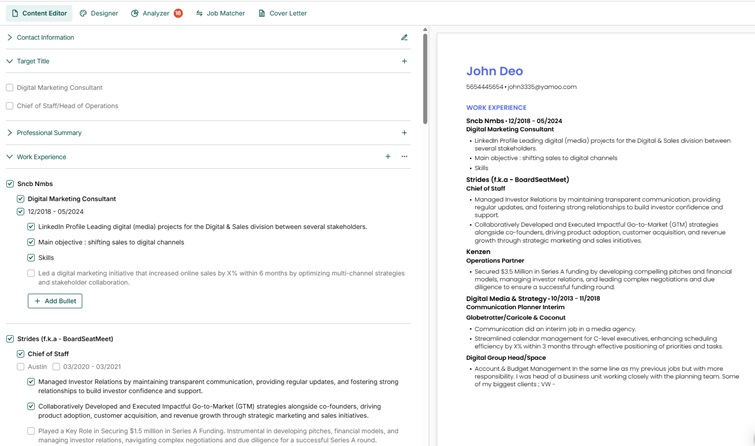Open the three-dot menu for Work Experience
The width and height of the screenshot is (755, 446).
click(x=404, y=157)
